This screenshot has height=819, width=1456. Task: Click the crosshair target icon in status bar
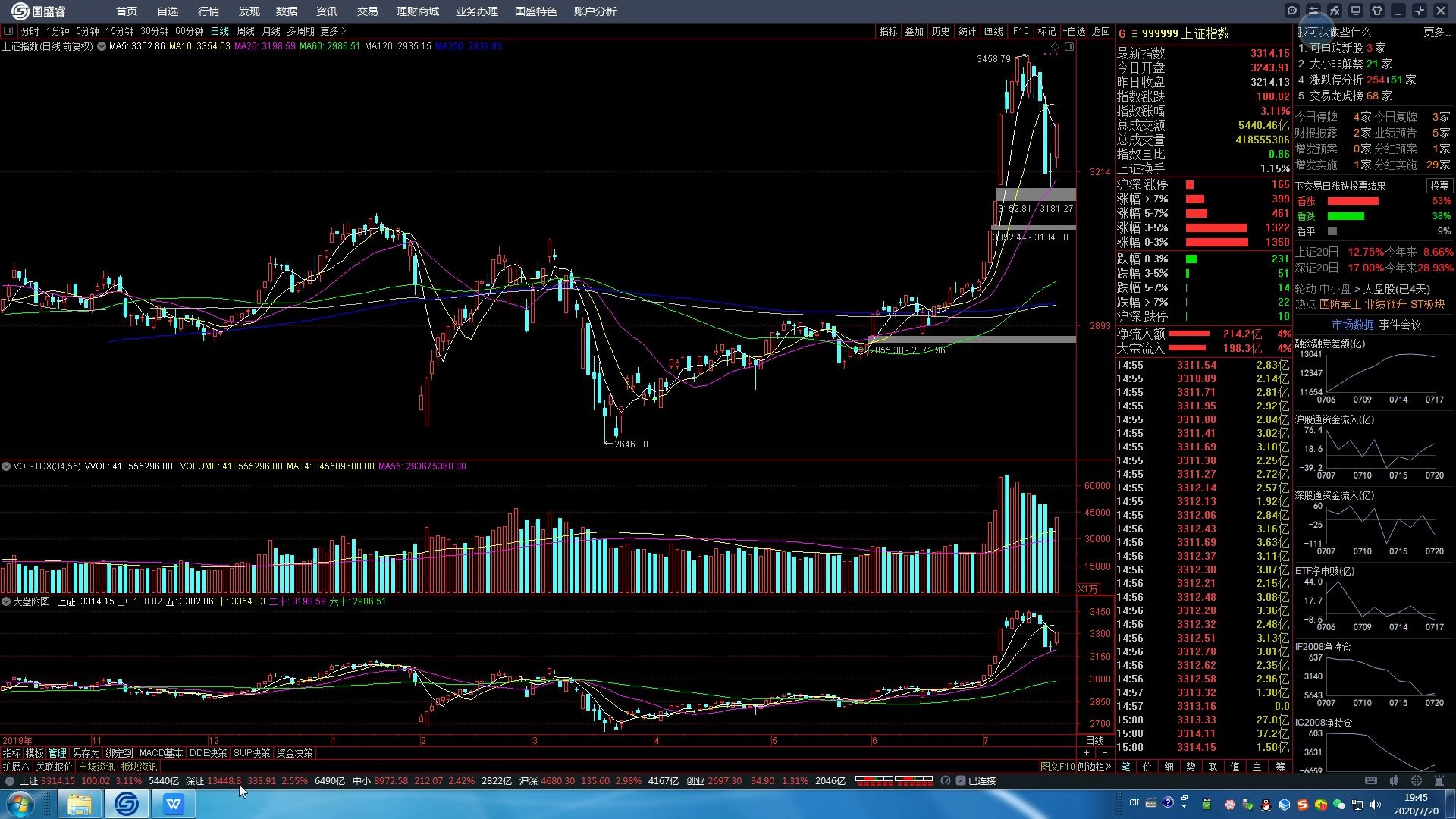[x=1417, y=780]
